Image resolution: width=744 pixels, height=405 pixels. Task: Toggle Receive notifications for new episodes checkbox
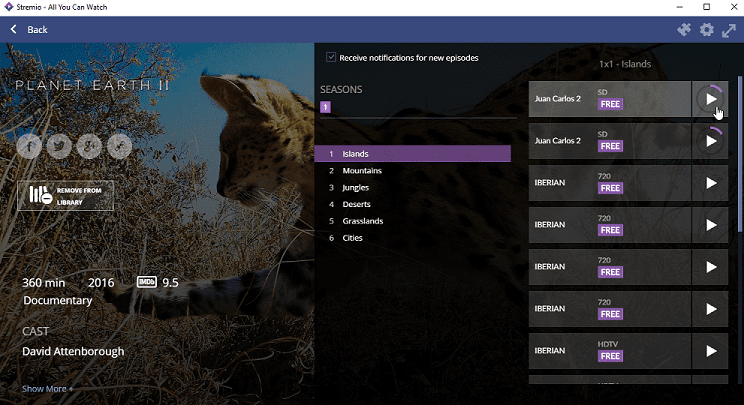[x=331, y=57]
